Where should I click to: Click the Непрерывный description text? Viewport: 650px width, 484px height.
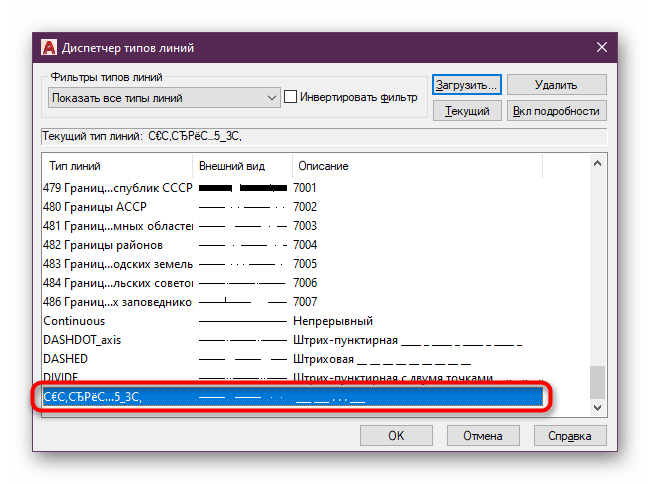(333, 321)
